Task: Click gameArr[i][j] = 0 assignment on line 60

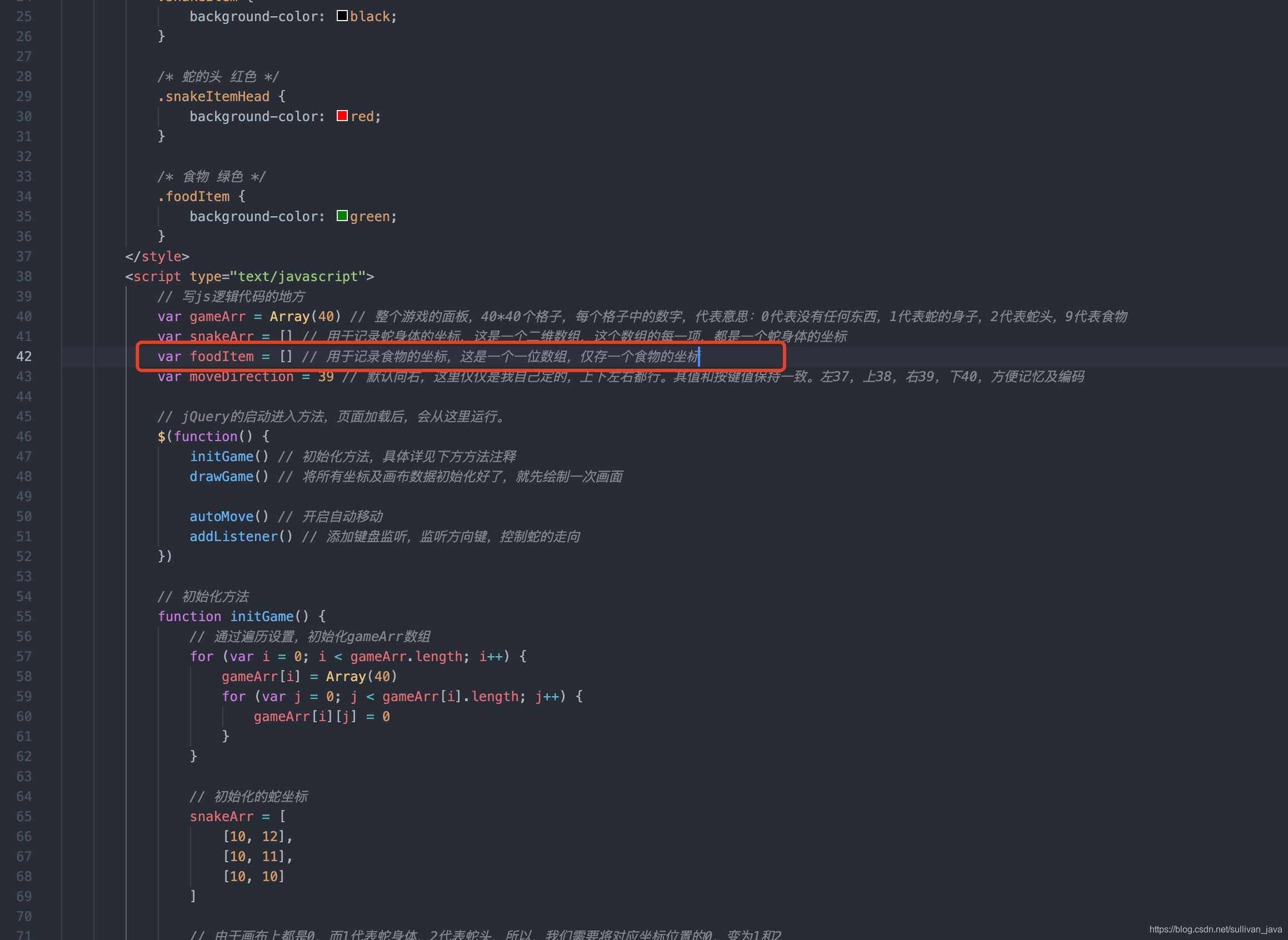Action: tap(322, 716)
